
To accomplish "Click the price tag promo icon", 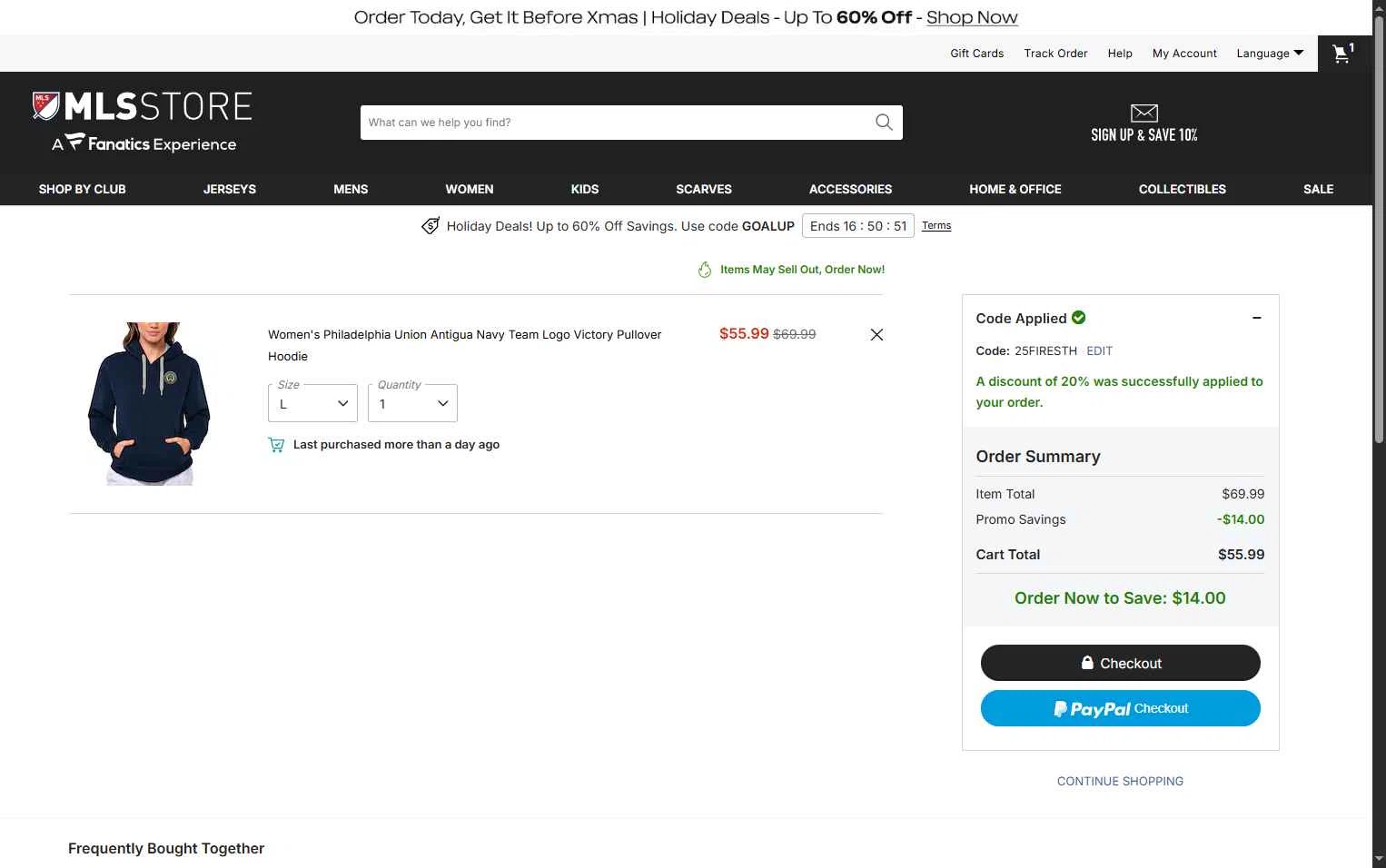I will [431, 226].
